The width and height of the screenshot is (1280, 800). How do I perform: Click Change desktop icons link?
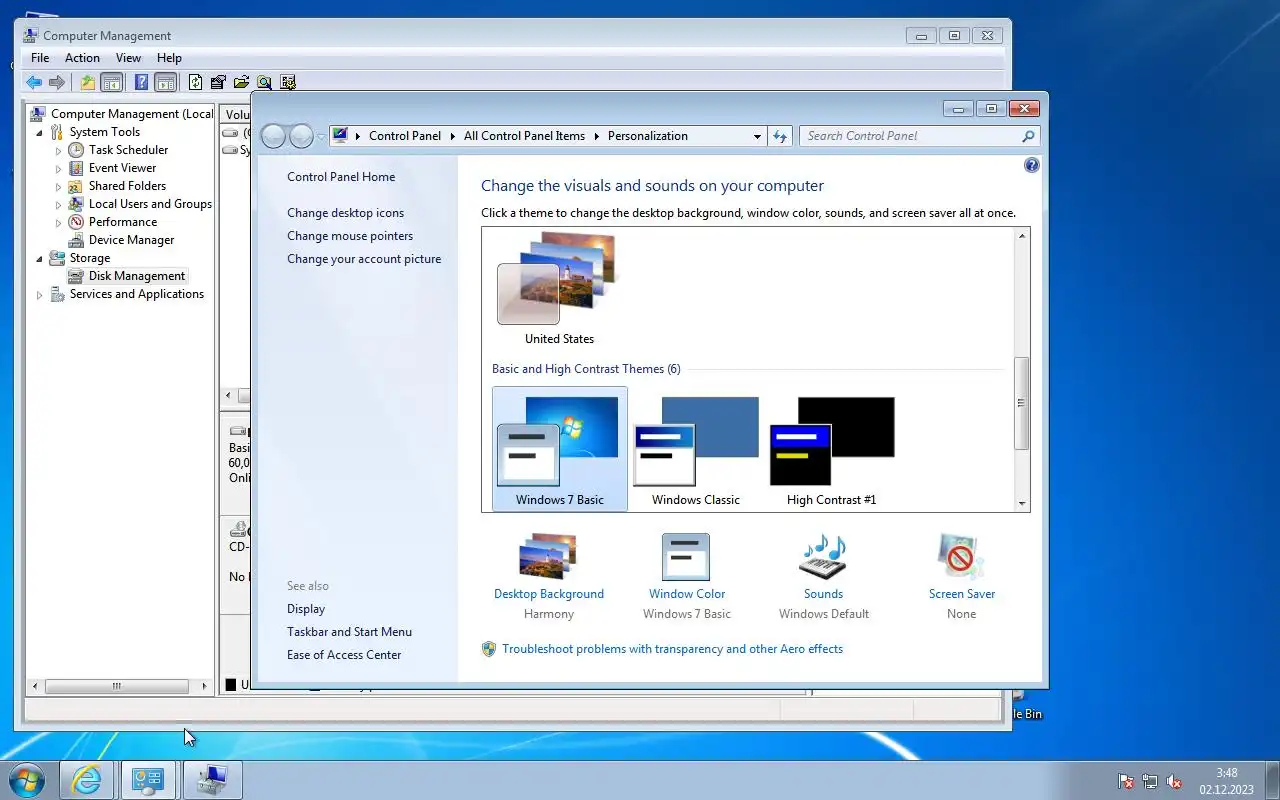346,213
